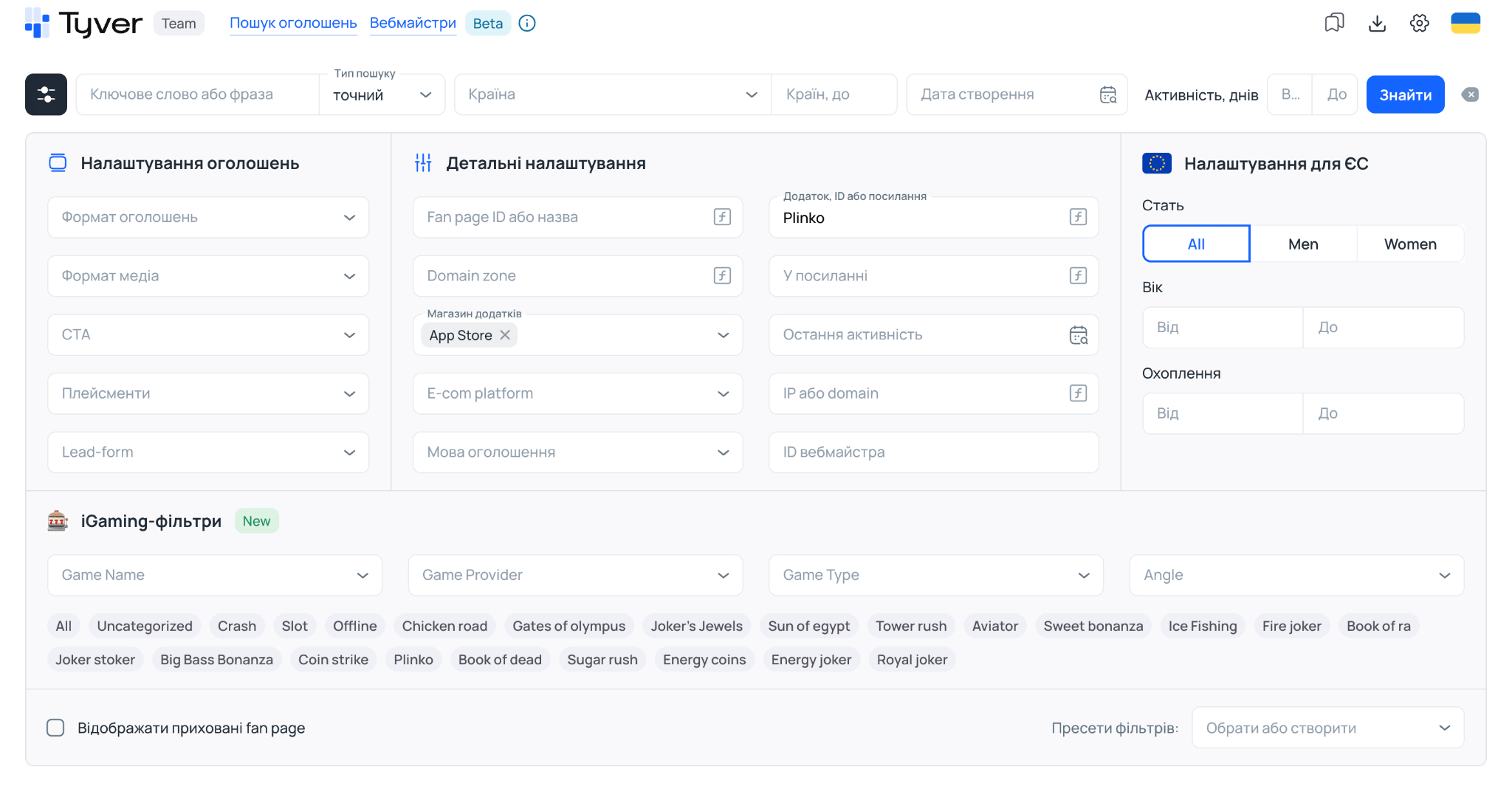The image size is (1512, 786).
Task: Click the EU flag icon
Action: point(1157,163)
